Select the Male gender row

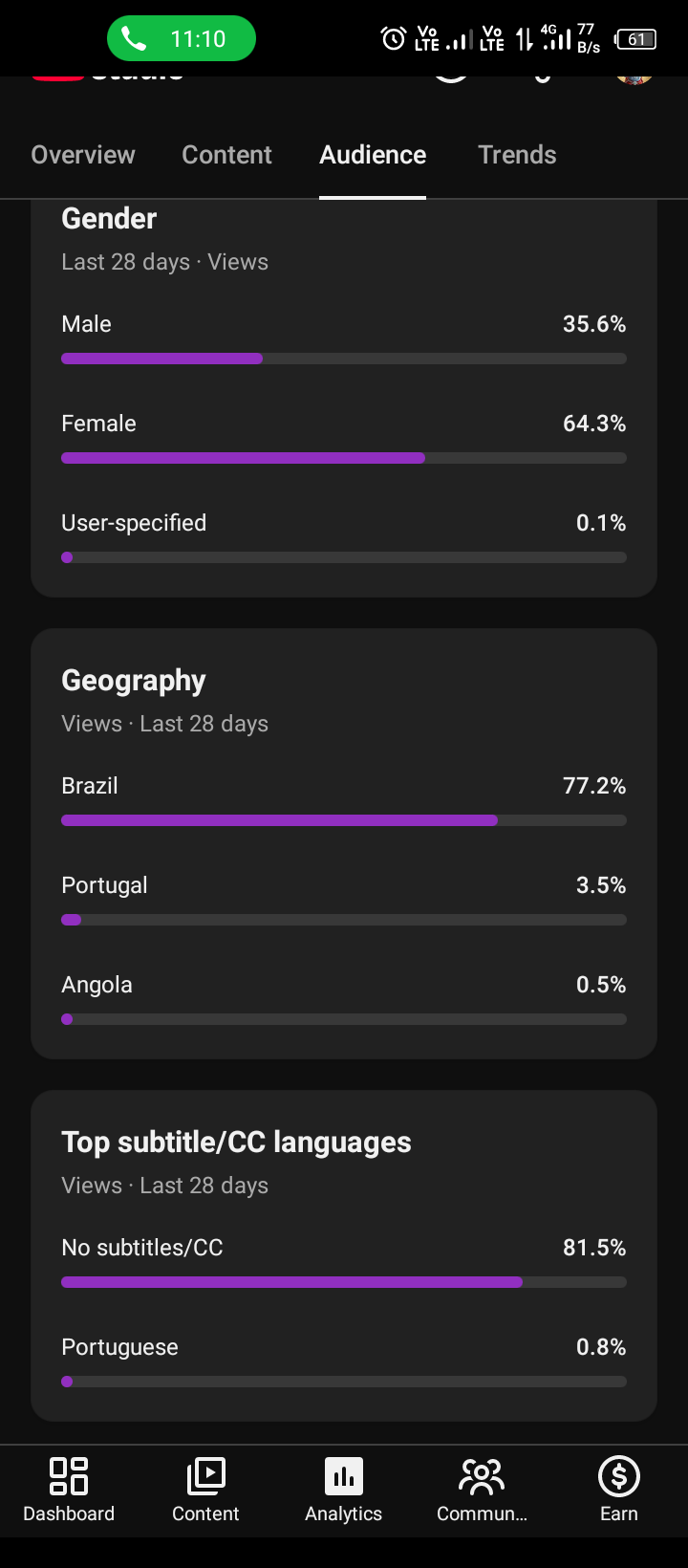coord(344,338)
